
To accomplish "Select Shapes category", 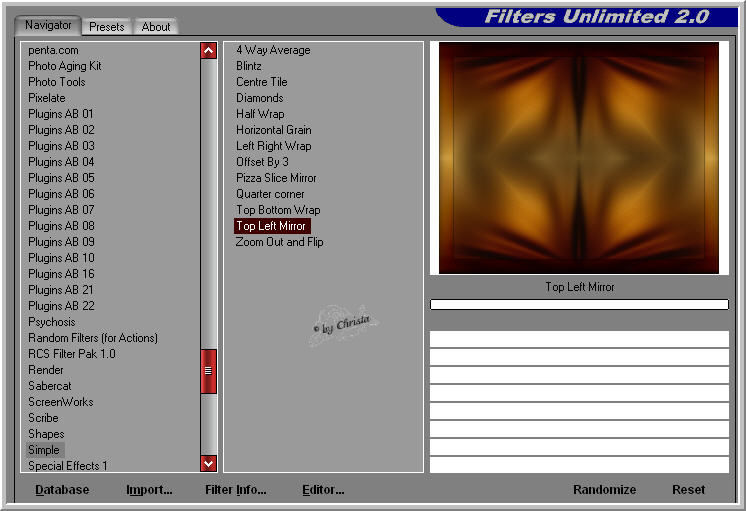I will (x=46, y=434).
